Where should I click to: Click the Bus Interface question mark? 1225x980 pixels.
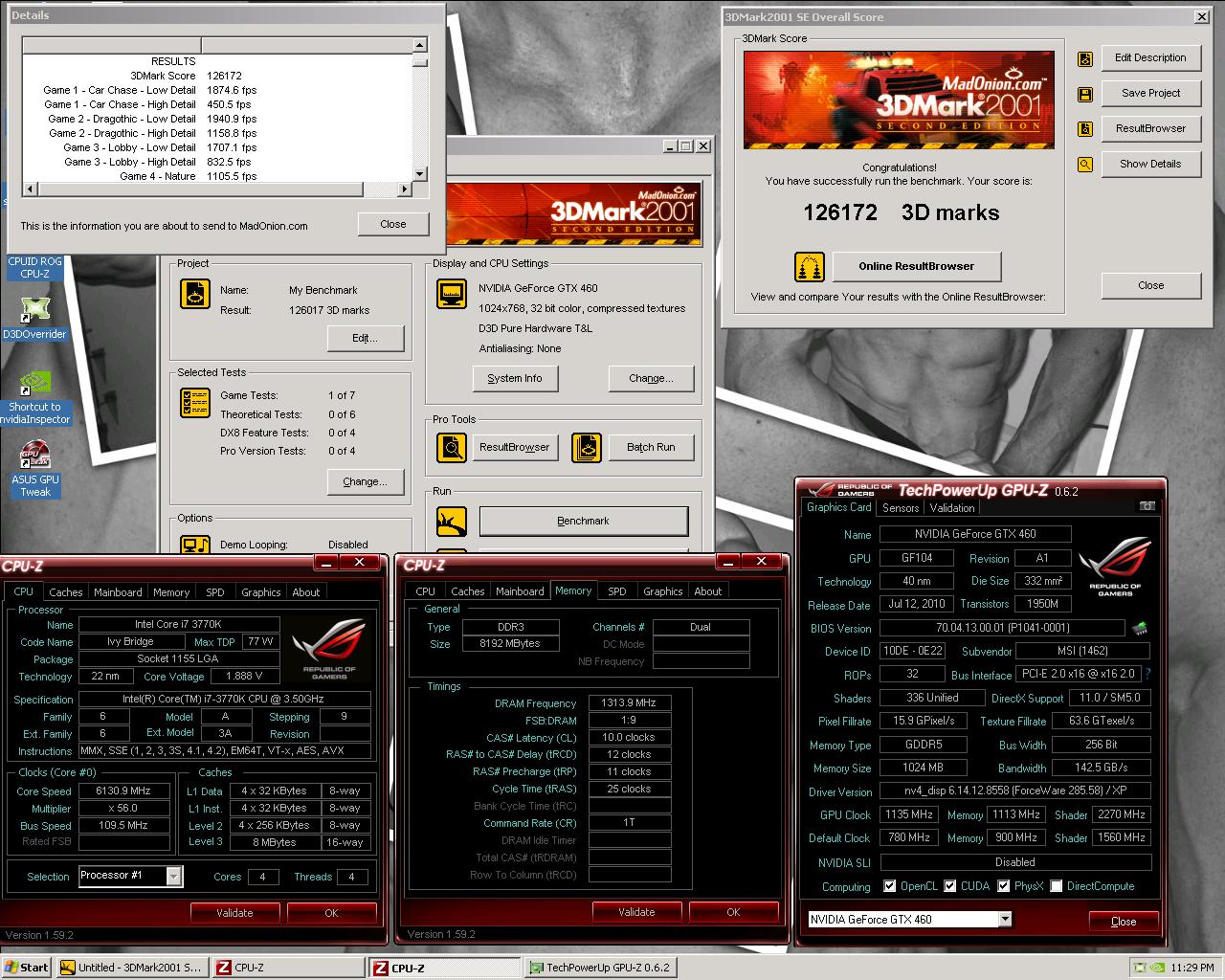point(1148,674)
